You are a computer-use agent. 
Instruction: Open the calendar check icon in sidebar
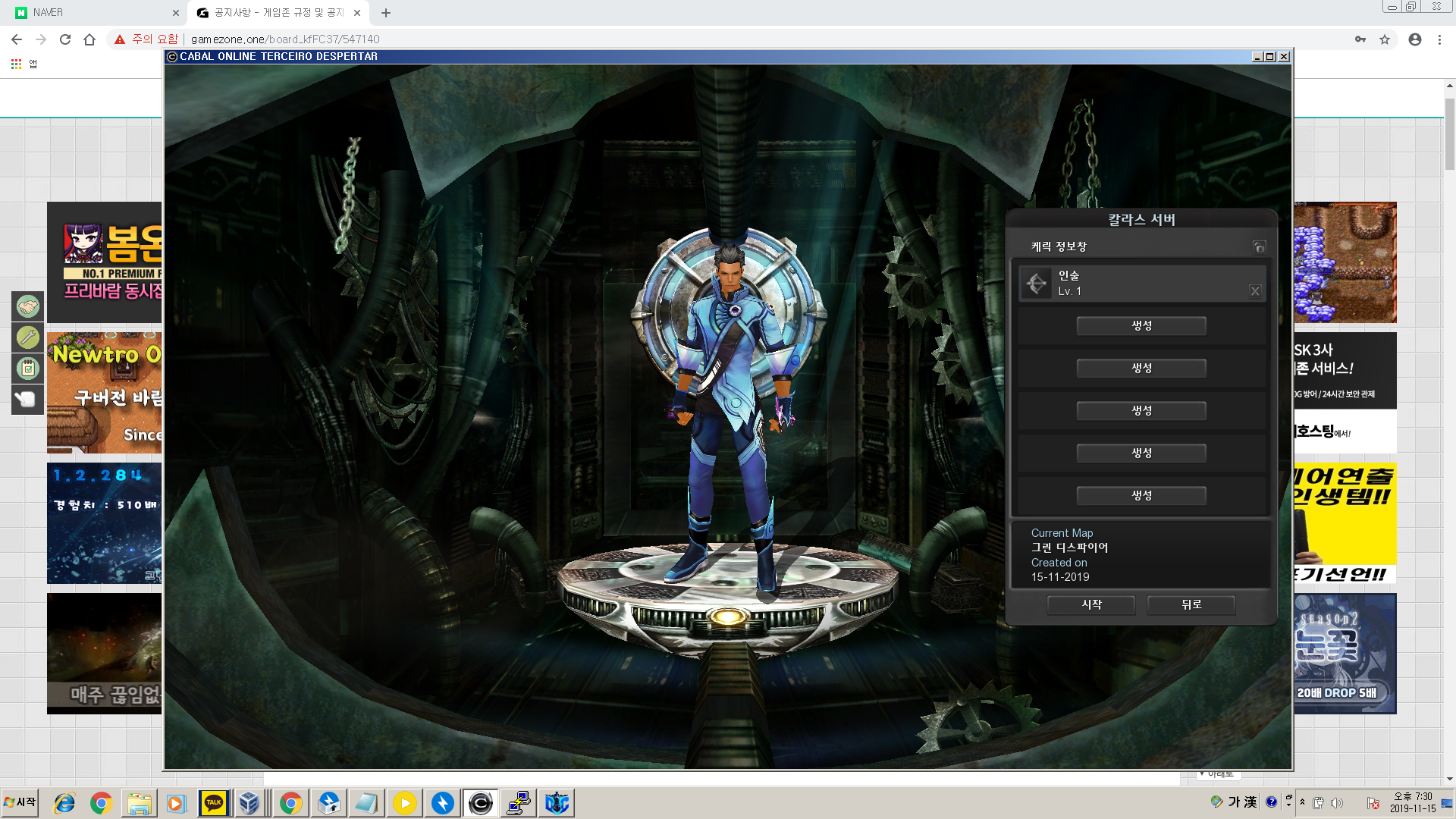(28, 369)
